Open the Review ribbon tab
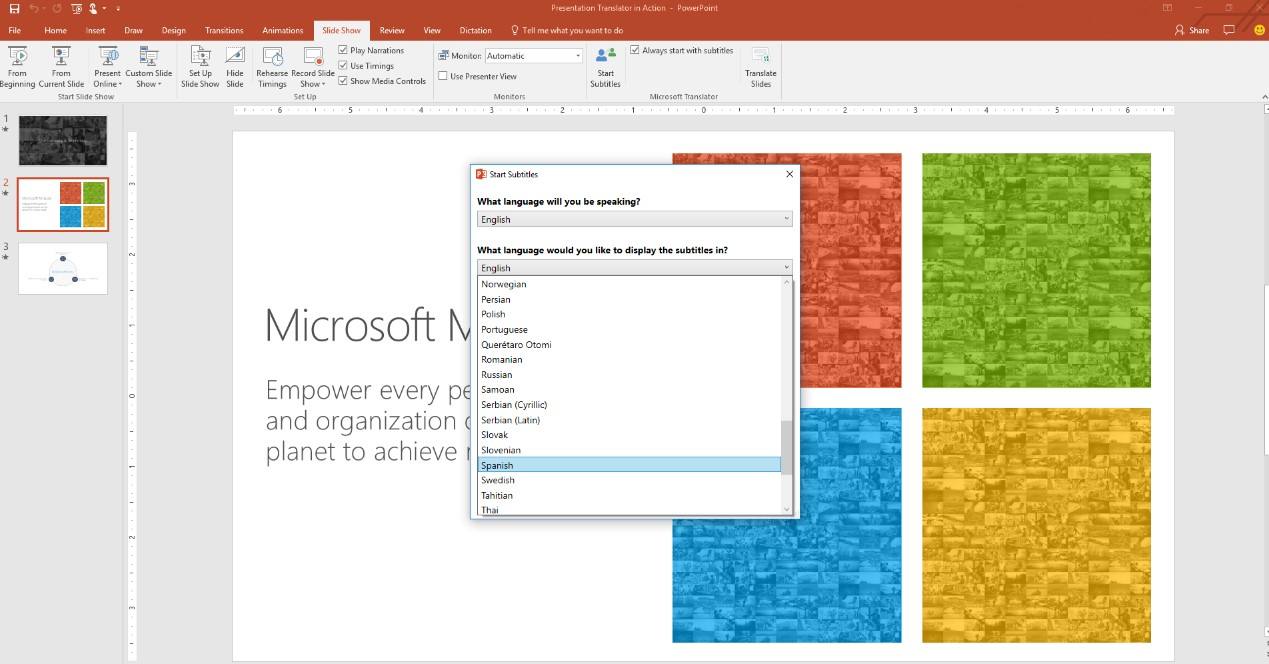Image resolution: width=1269 pixels, height=664 pixels. coord(391,30)
